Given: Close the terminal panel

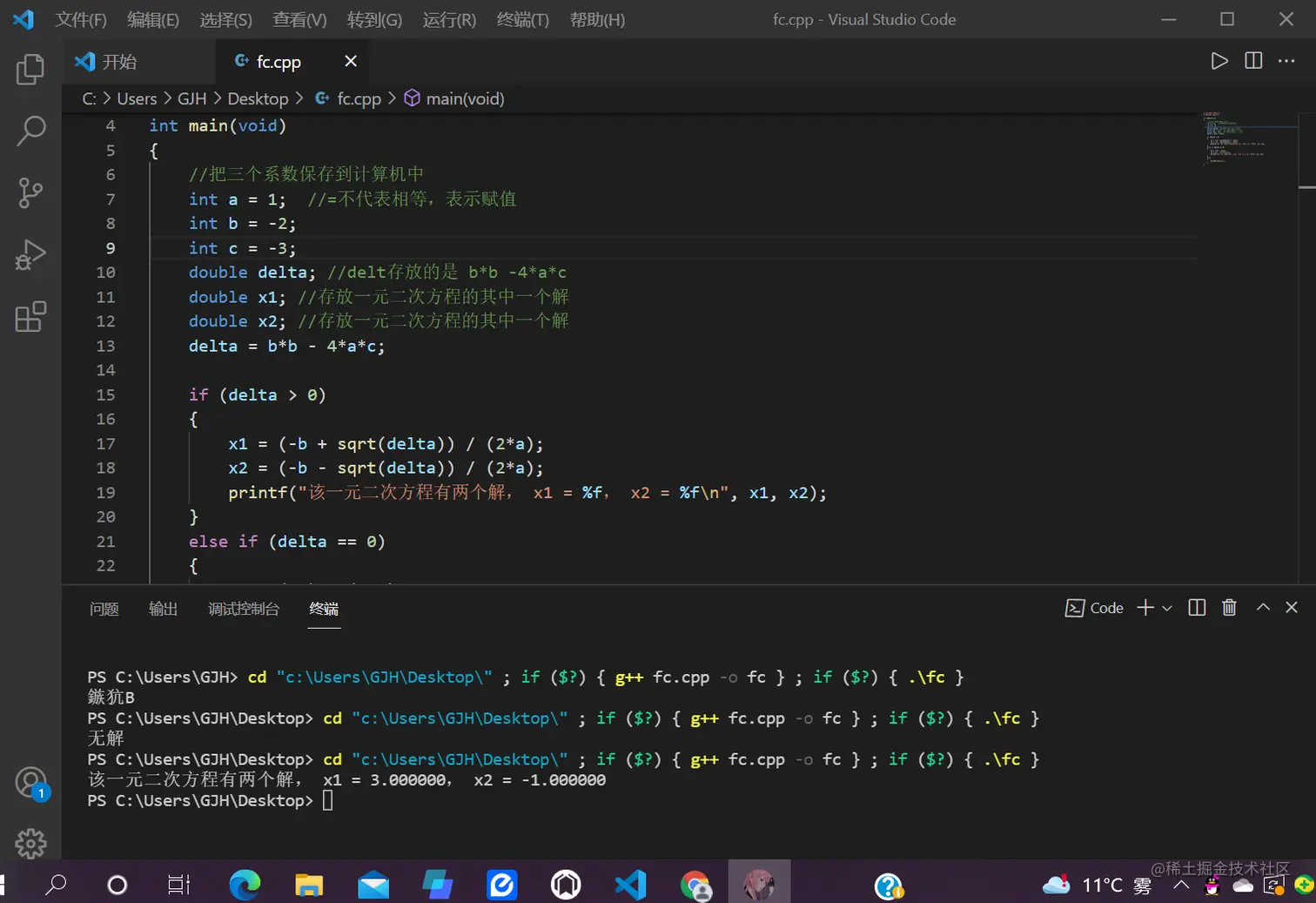Looking at the screenshot, I should tap(1292, 608).
